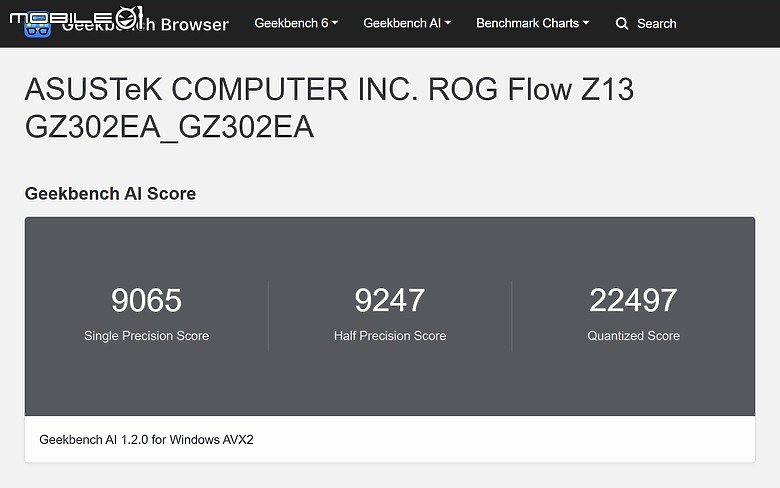Click the Geekbench Browser logo icon
Image resolution: width=780 pixels, height=488 pixels.
click(37, 25)
